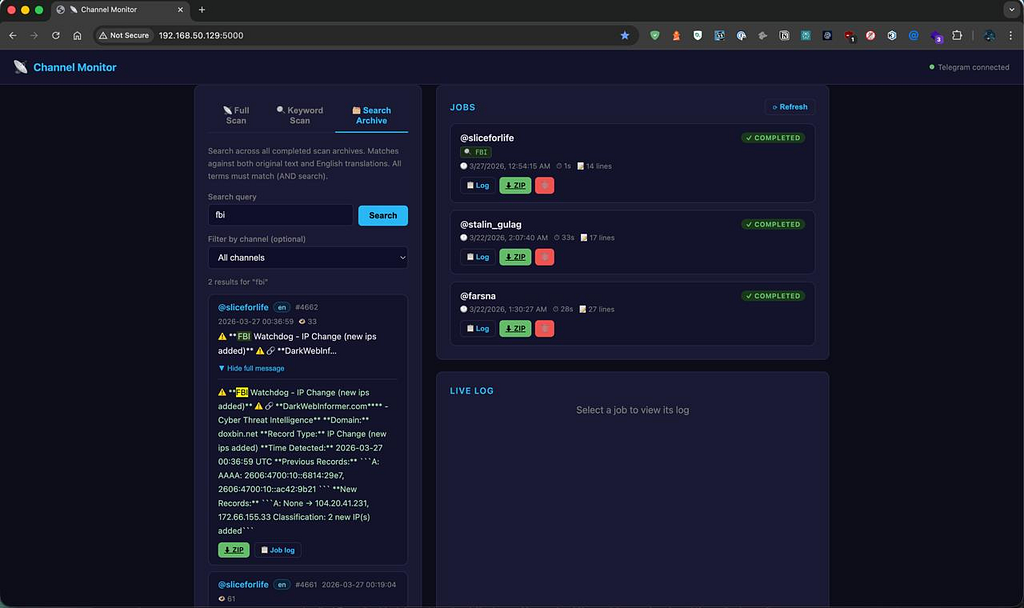Click the orange figure extension icon
This screenshot has height=608, width=1024.
(x=676, y=35)
